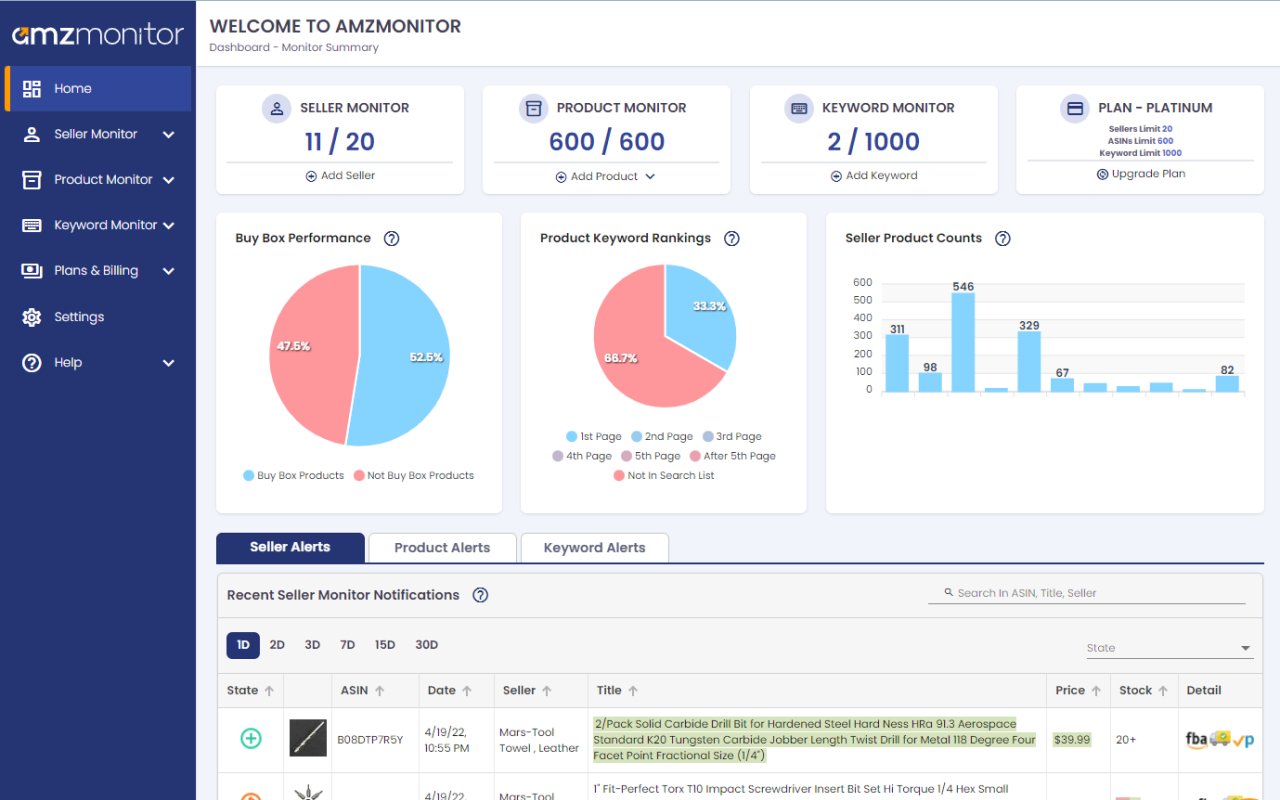Select the 1D time range button
Screen dimensions: 1280x800
coord(243,645)
